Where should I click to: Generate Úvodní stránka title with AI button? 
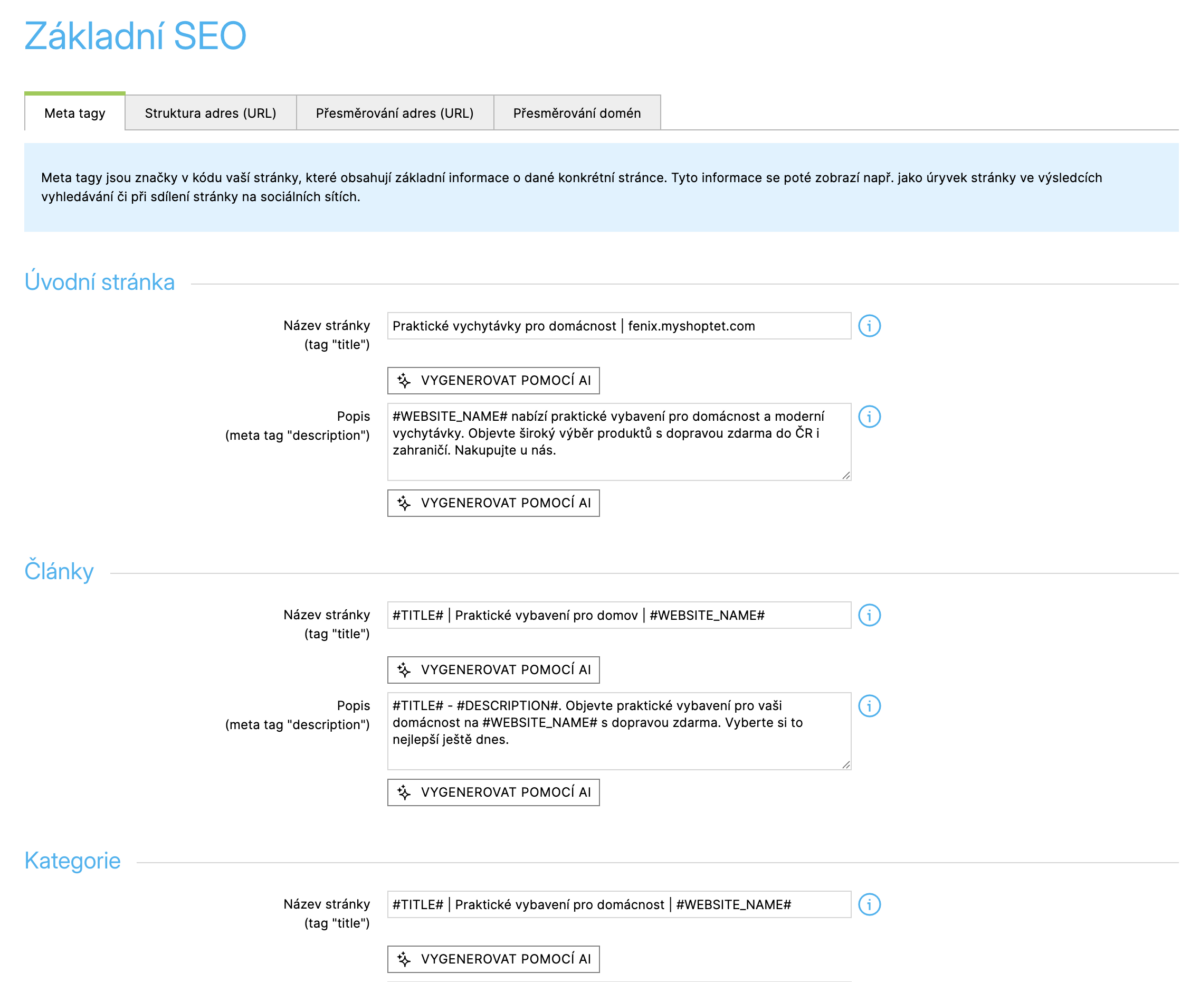pyautogui.click(x=494, y=381)
